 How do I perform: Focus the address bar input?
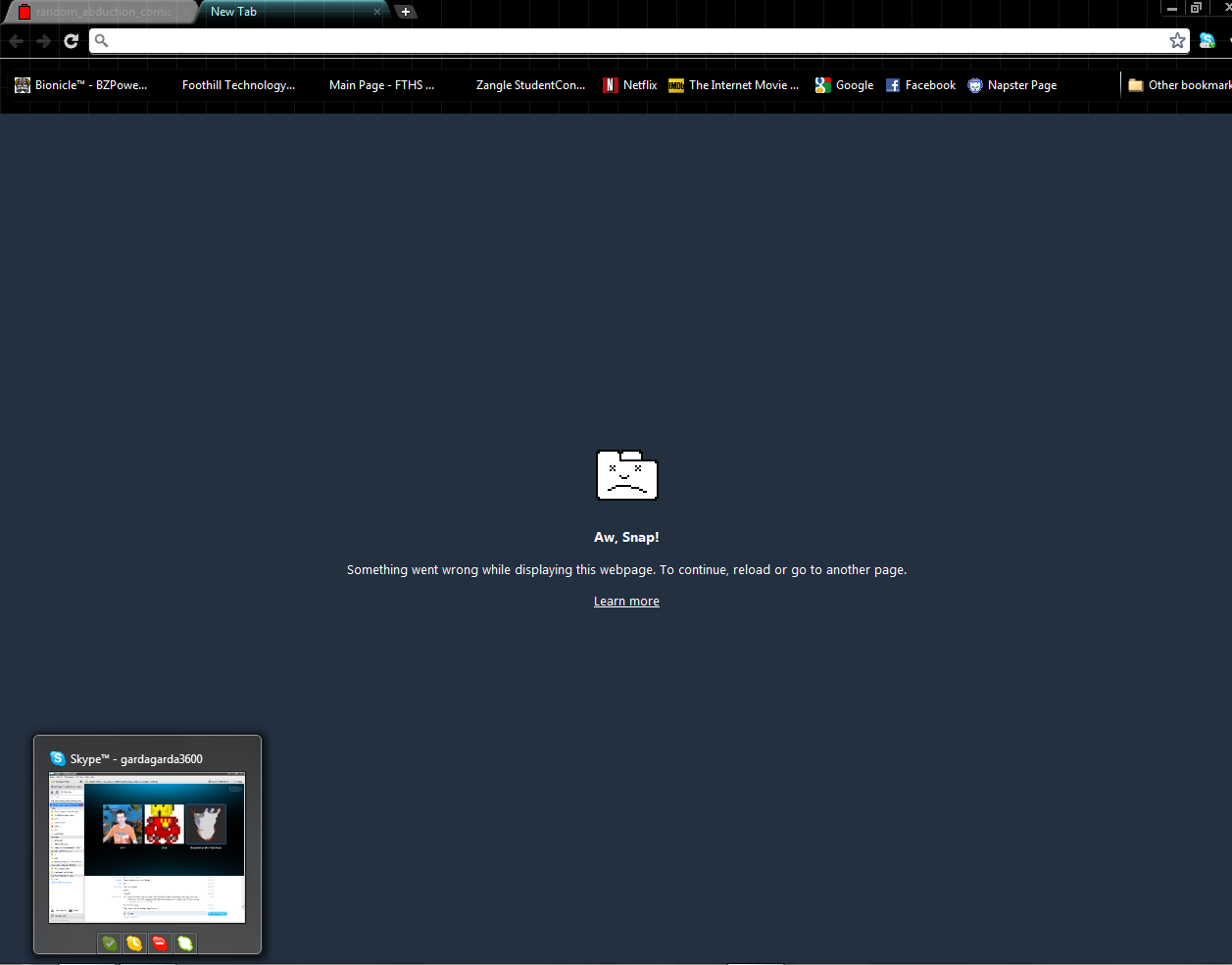click(x=638, y=40)
